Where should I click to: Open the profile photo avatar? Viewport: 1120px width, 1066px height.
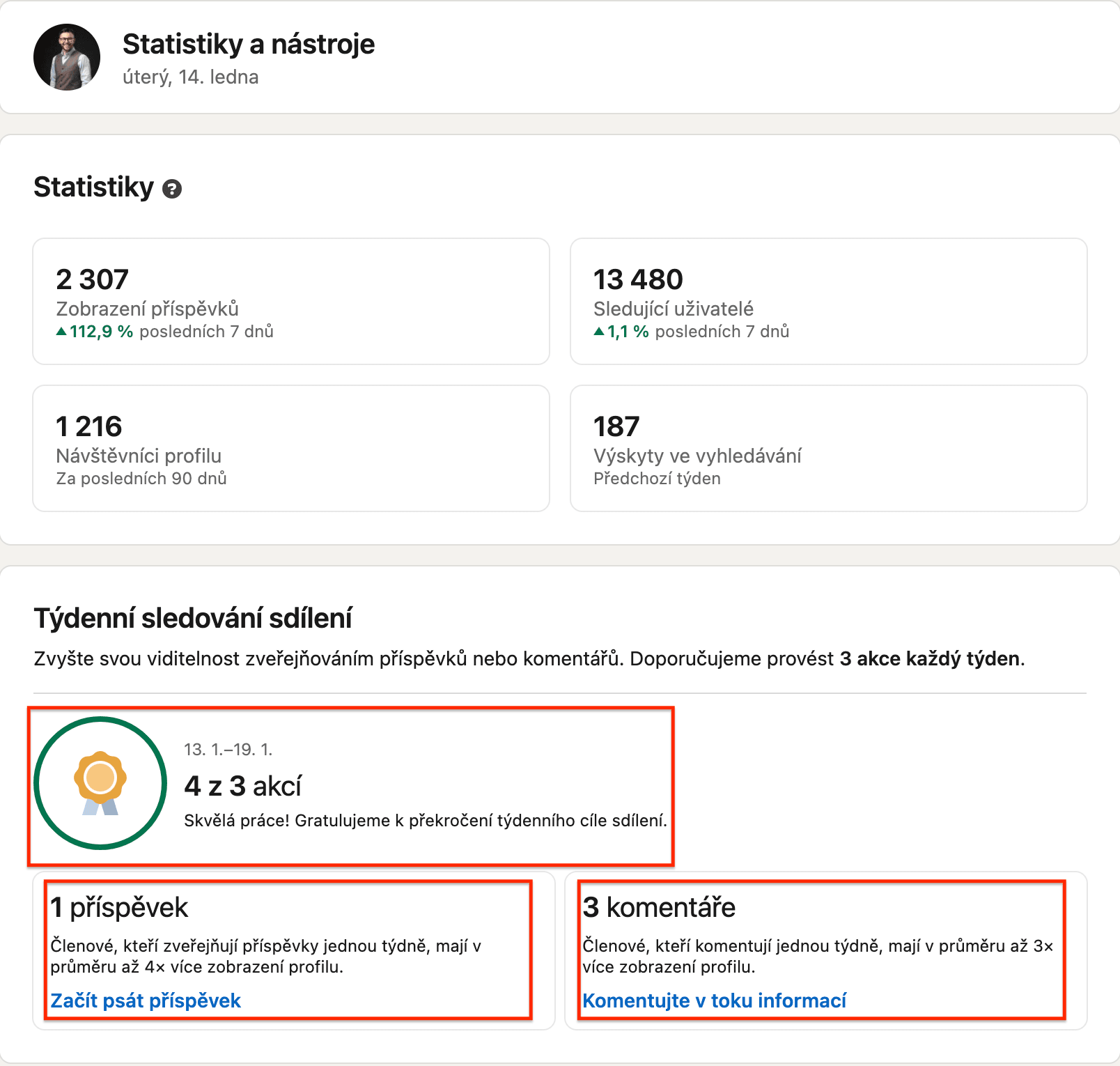click(67, 57)
